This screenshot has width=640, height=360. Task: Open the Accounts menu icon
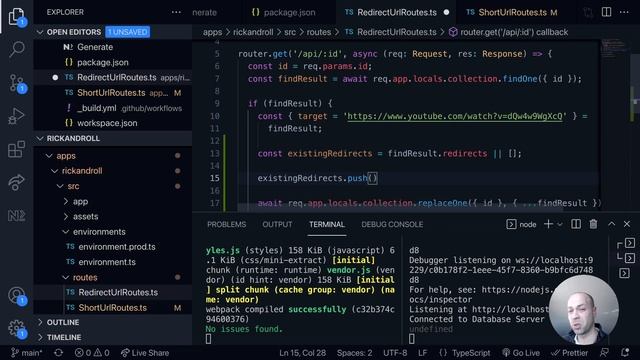(16, 295)
